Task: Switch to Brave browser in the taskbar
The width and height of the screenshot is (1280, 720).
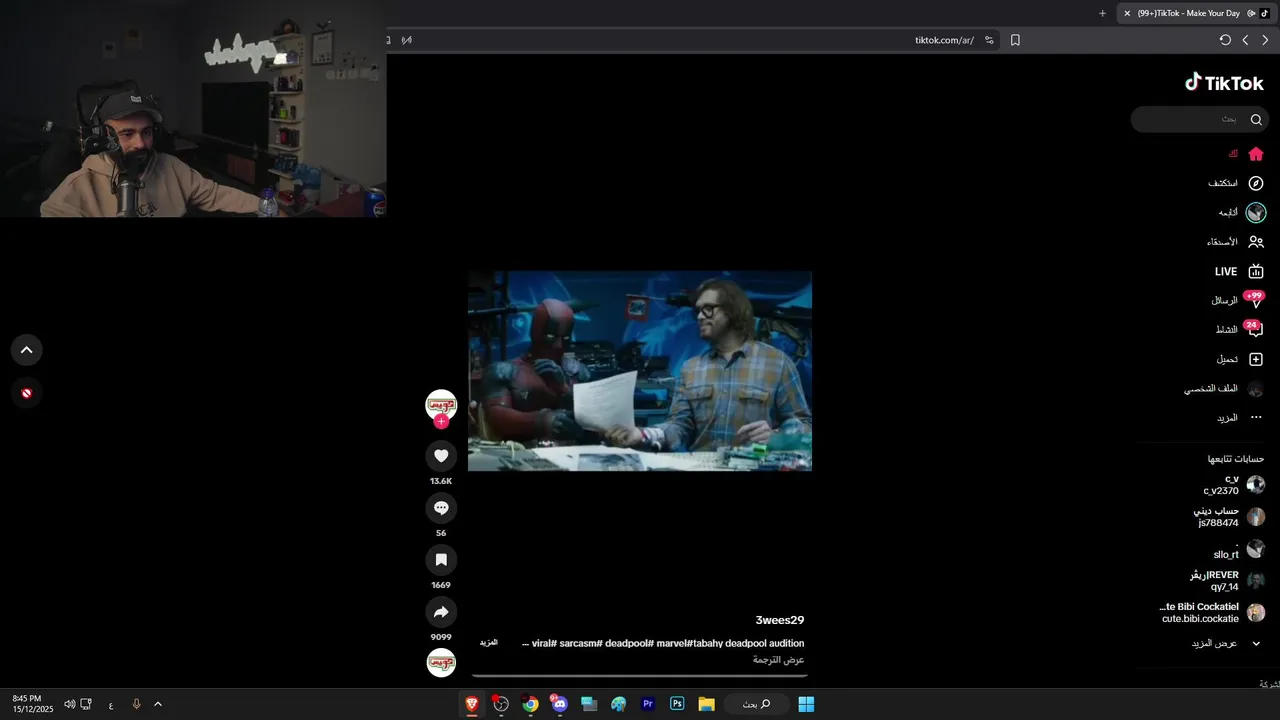Action: 471,704
